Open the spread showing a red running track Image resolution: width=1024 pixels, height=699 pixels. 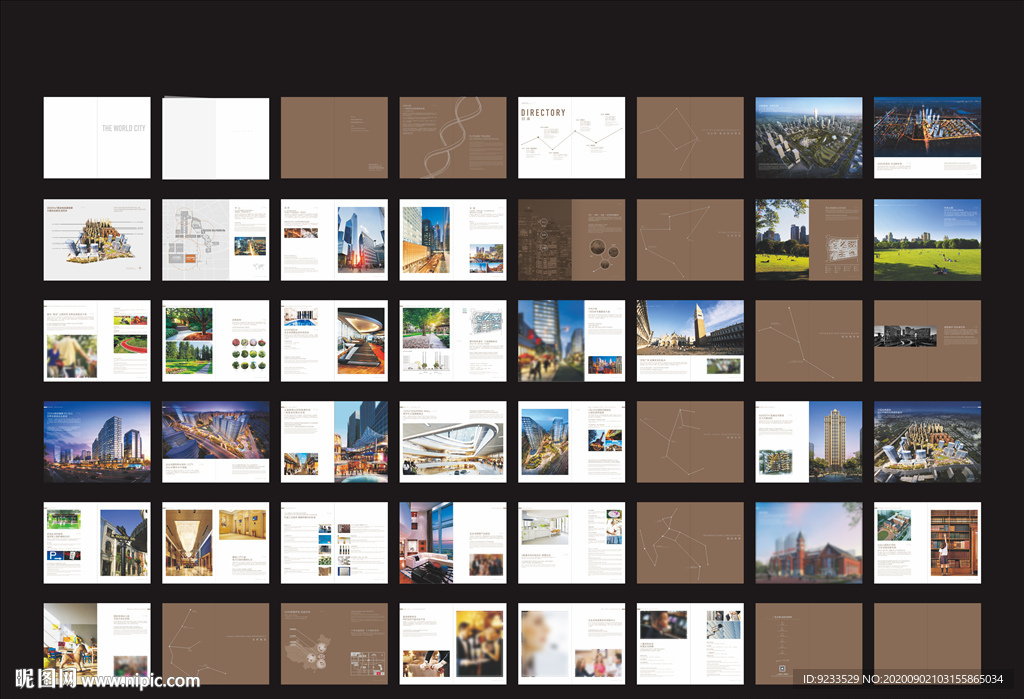pyautogui.click(x=97, y=341)
